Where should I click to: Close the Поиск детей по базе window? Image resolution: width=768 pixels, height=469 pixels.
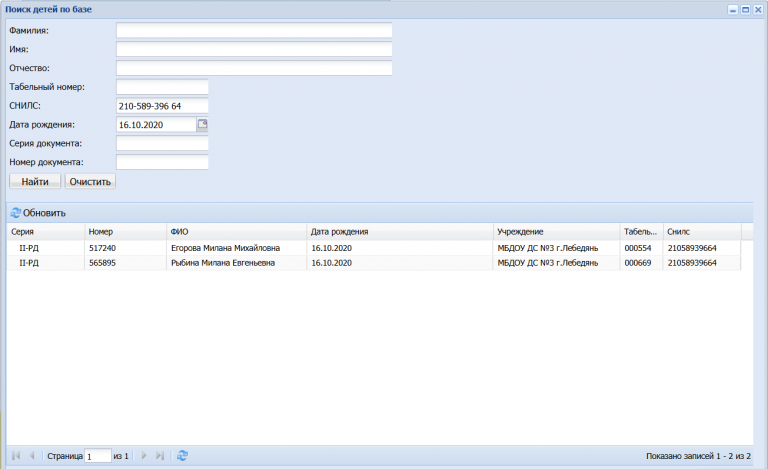758,10
